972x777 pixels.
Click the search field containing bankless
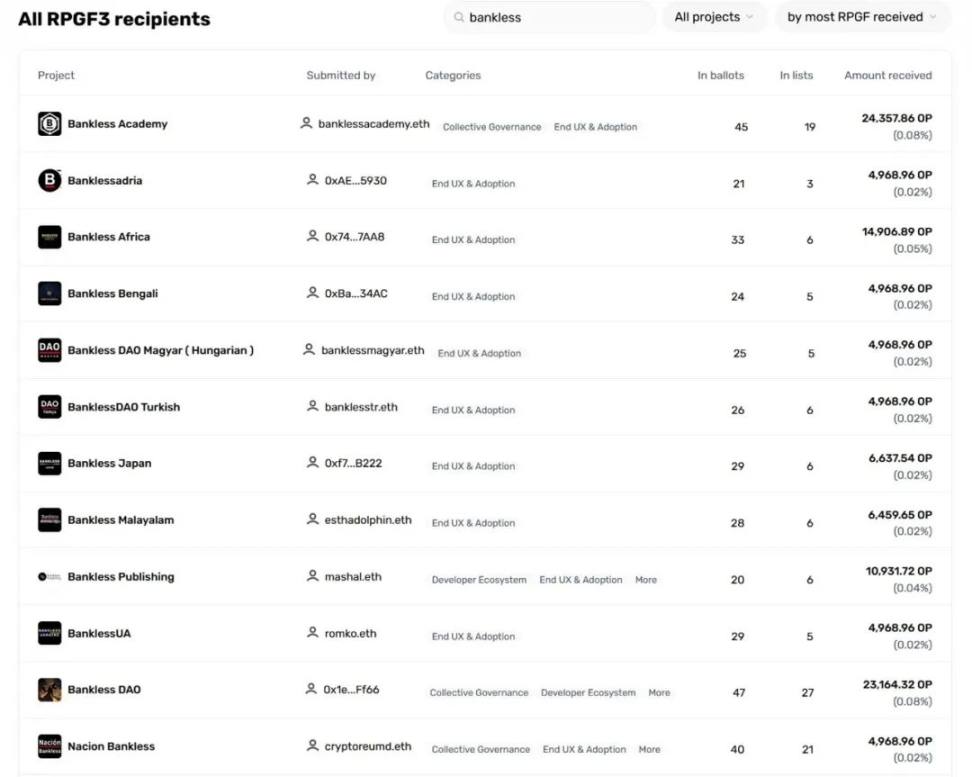tap(549, 17)
